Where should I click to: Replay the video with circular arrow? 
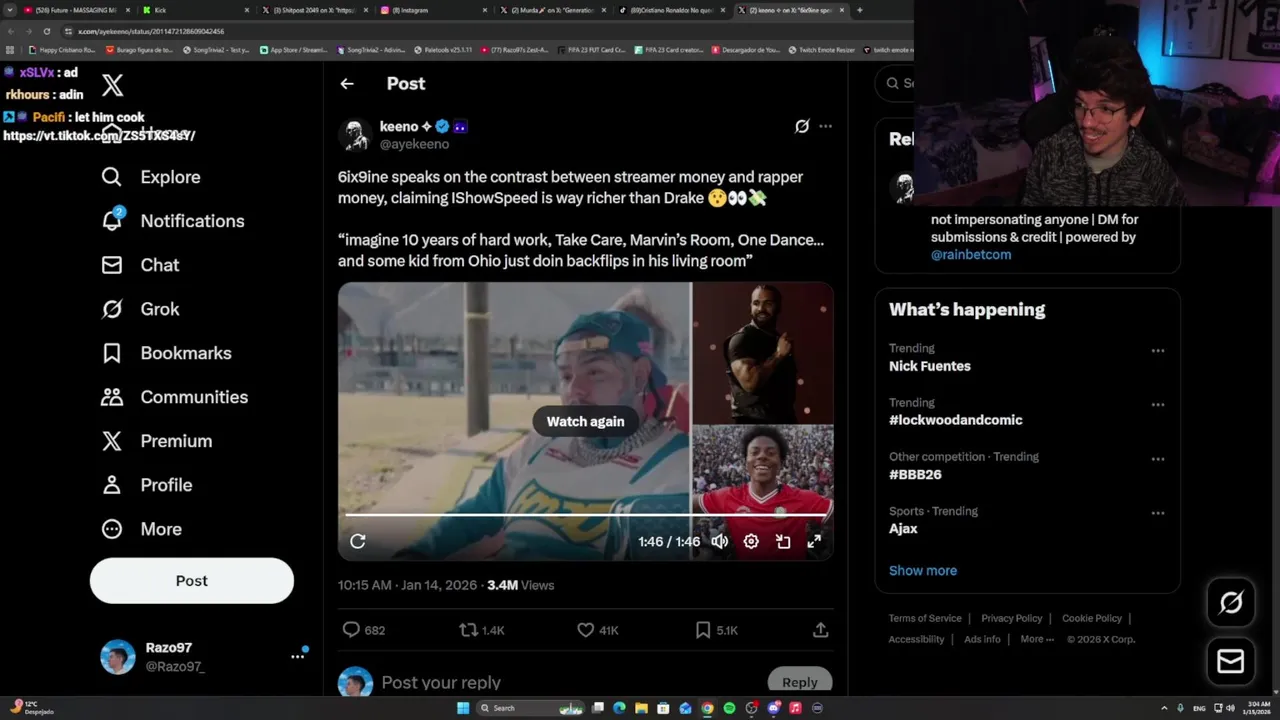[358, 541]
